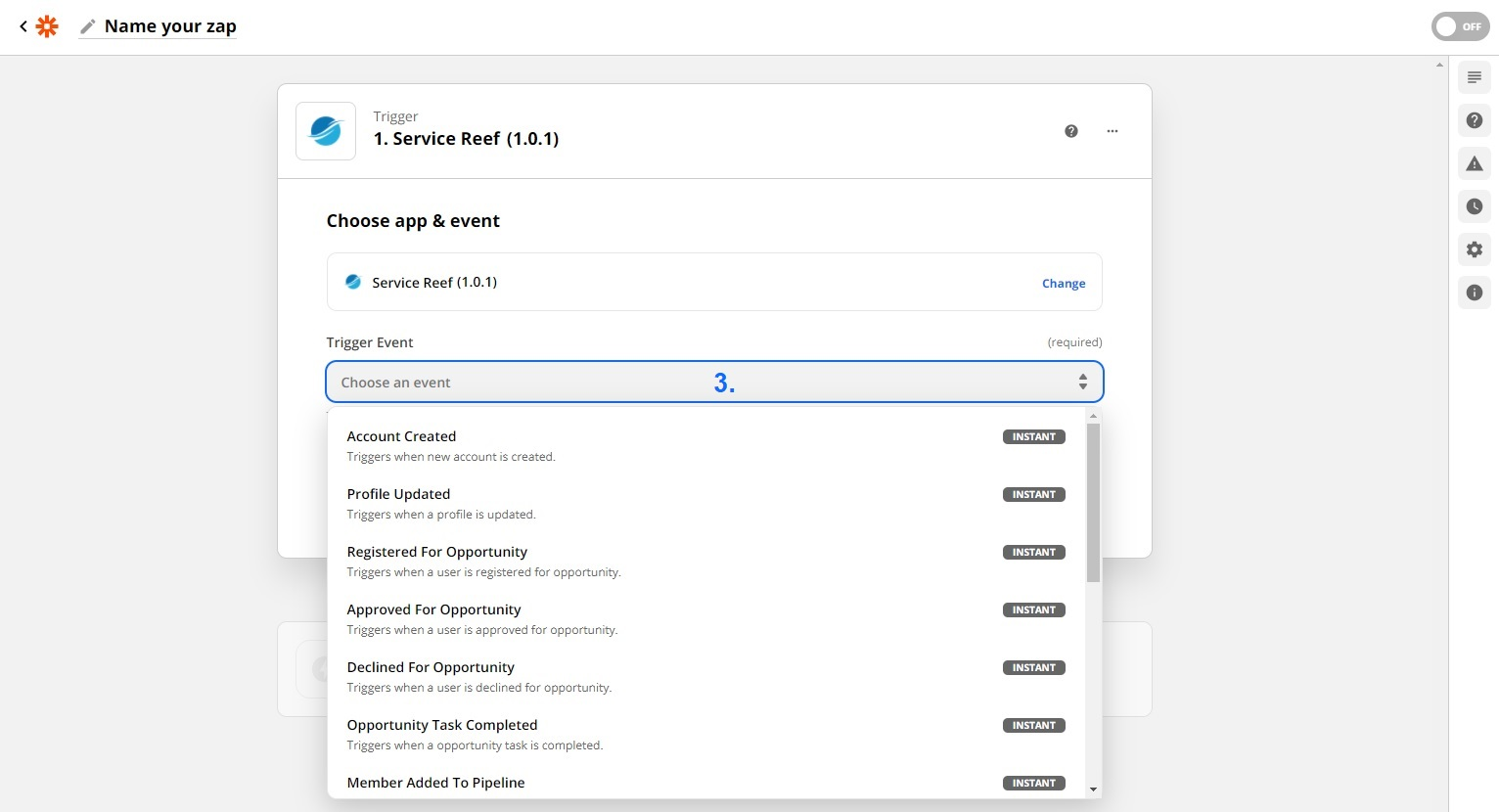Open the Service Reef app icon in trigger header
This screenshot has height=812, width=1499.
[x=326, y=131]
